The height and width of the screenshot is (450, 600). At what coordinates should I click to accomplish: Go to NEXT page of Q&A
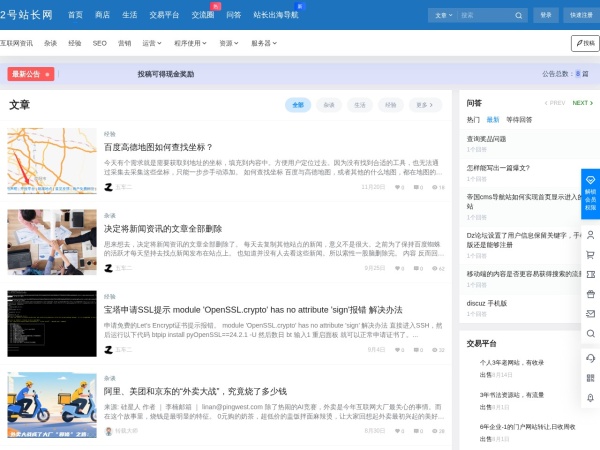(582, 103)
